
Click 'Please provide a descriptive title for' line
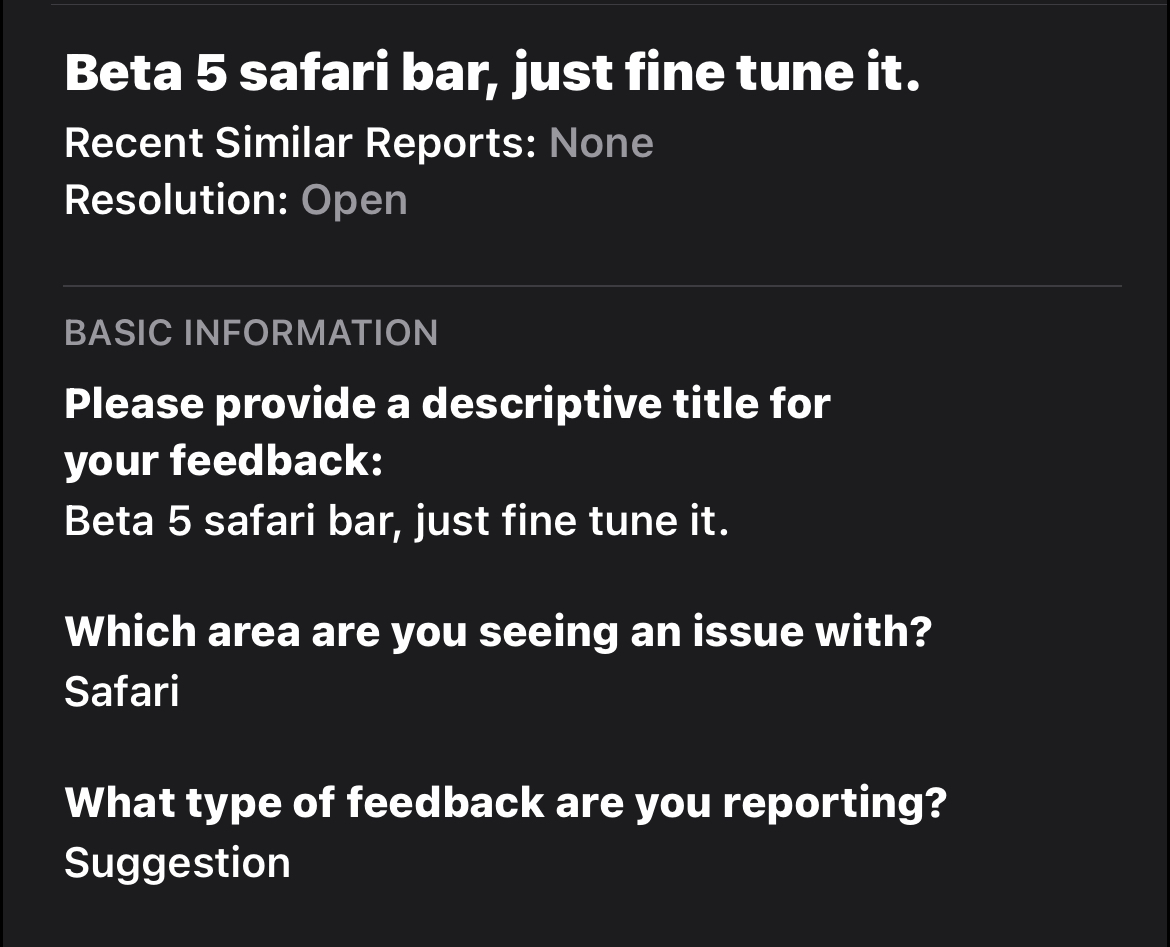pyautogui.click(x=448, y=405)
